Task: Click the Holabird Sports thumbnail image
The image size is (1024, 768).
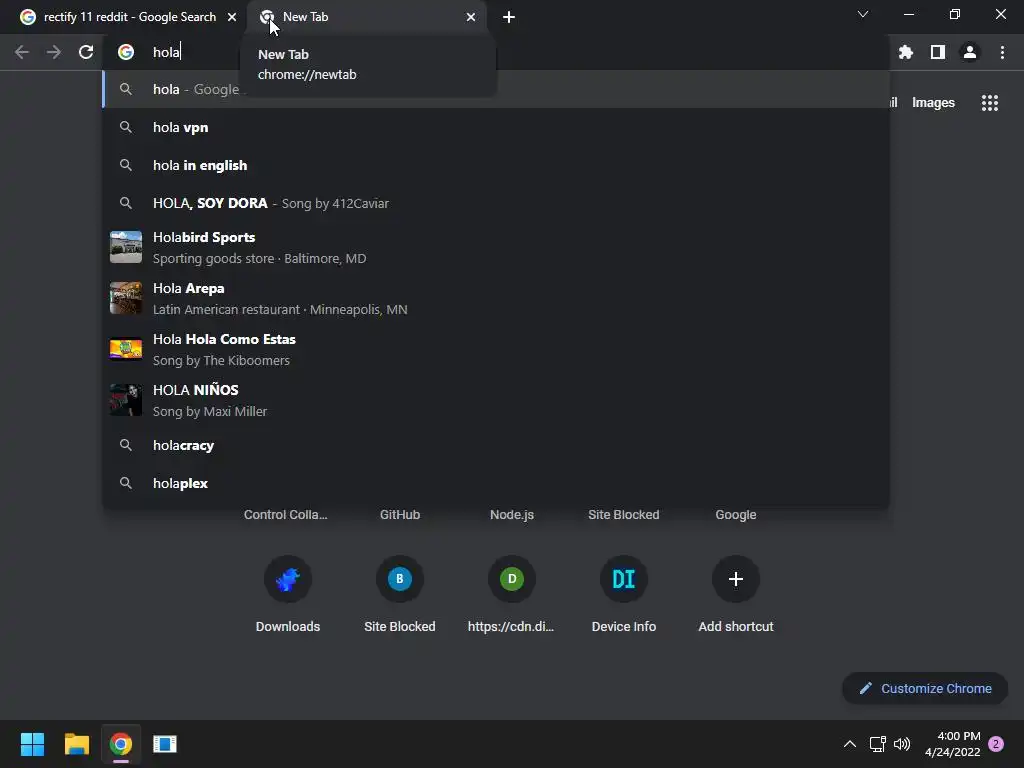Action: (x=126, y=247)
